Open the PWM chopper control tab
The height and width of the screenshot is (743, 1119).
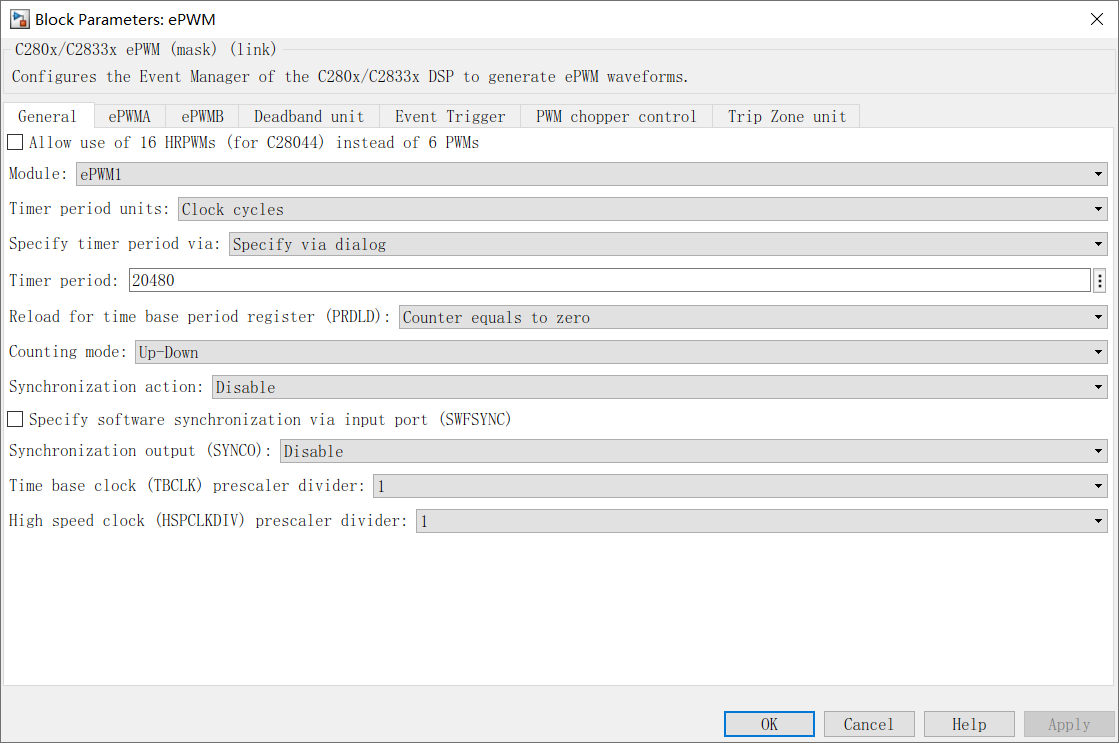(x=617, y=116)
